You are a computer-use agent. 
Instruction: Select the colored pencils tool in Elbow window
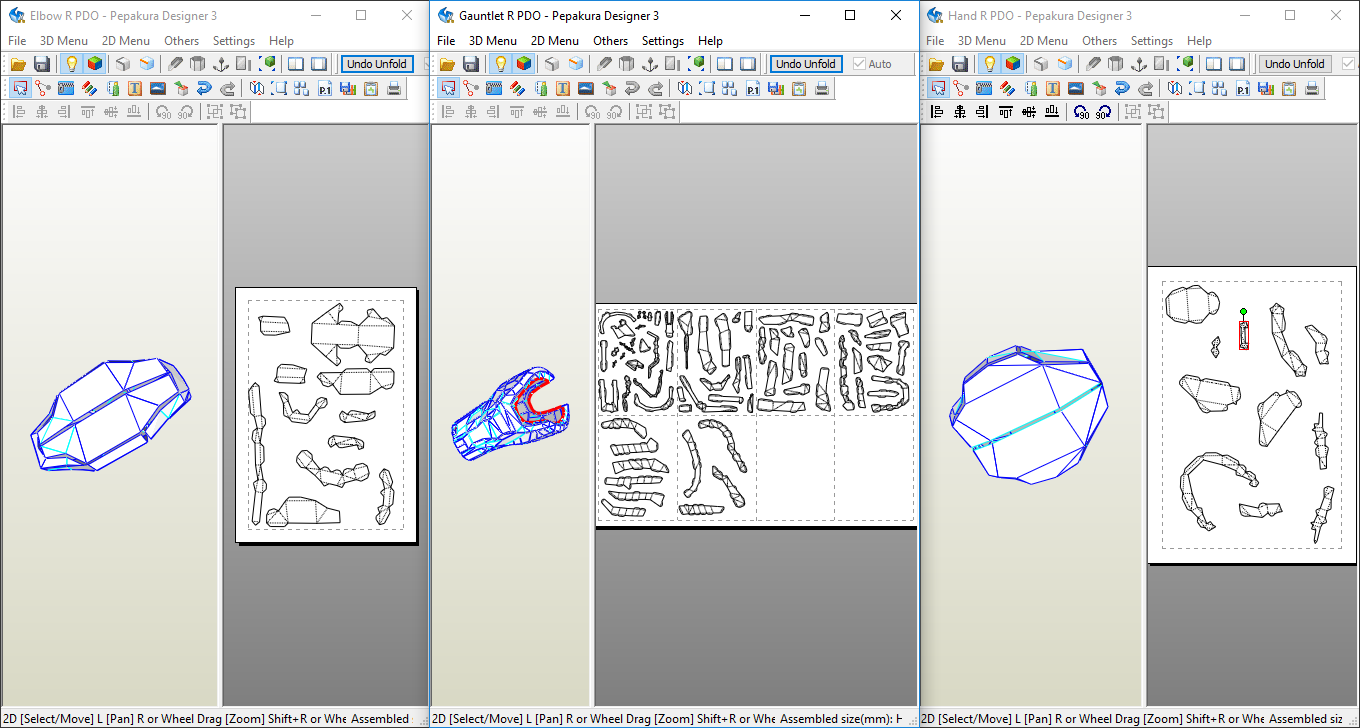(89, 88)
